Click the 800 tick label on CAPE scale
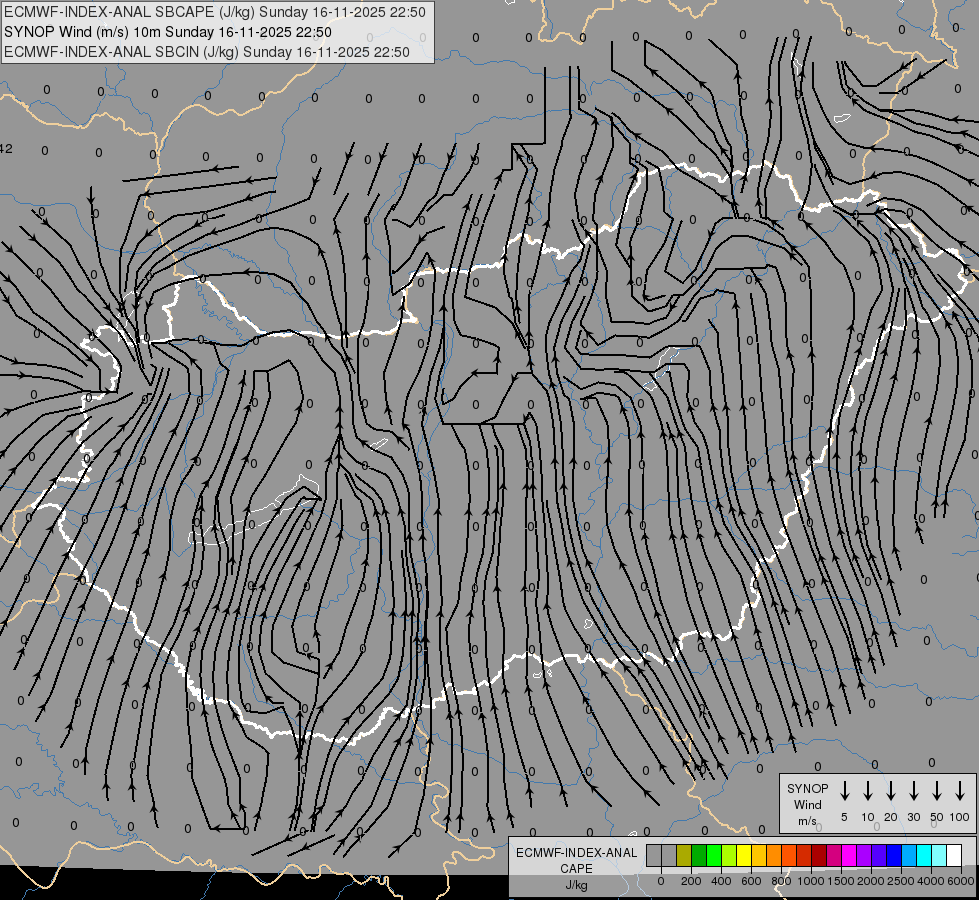The image size is (979, 900). pyautogui.click(x=781, y=881)
